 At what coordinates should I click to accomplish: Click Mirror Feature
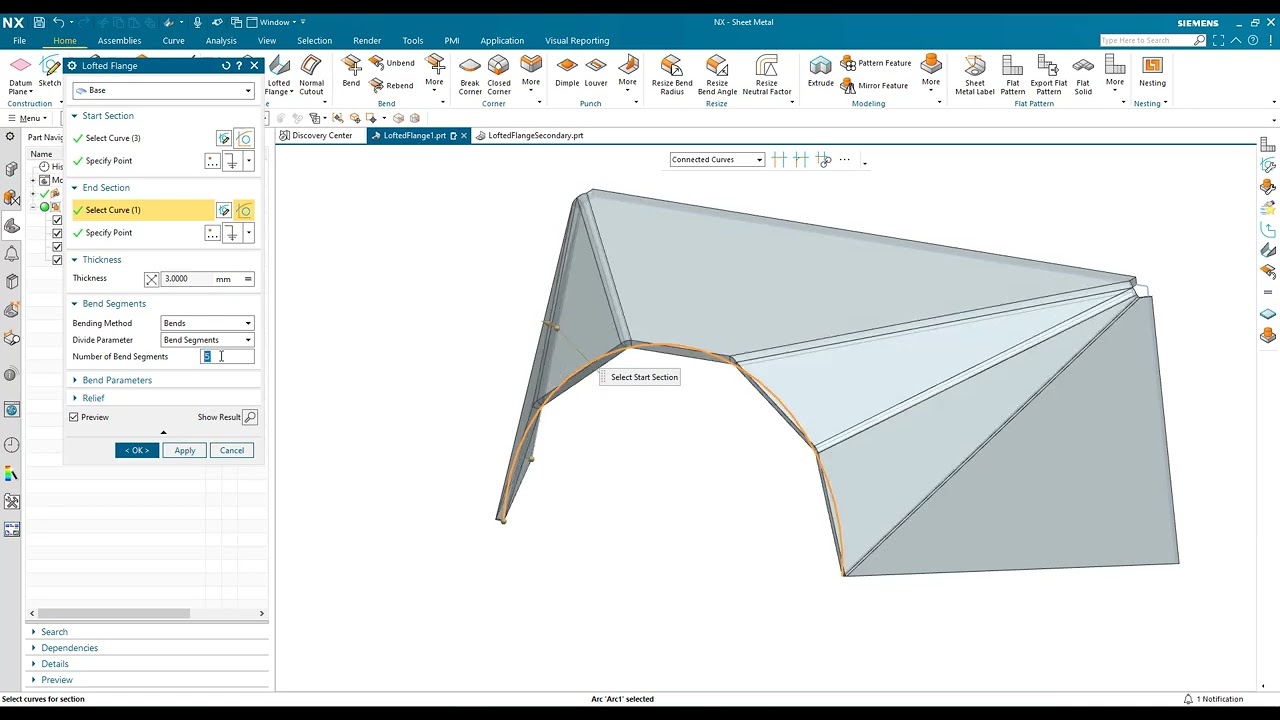point(874,85)
